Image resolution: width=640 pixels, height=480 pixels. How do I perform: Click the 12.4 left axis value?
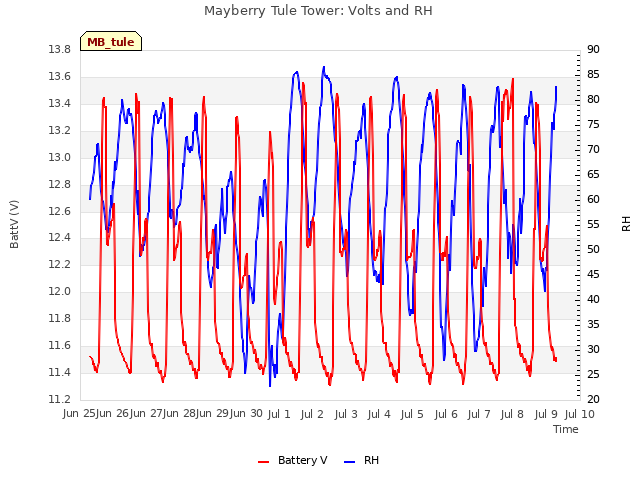60,237
